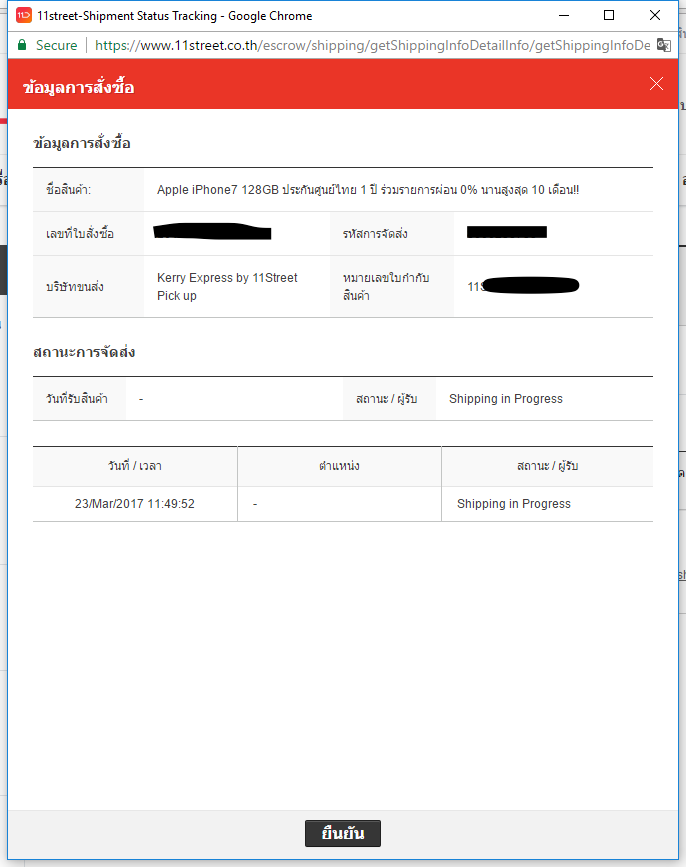Image resolution: width=686 pixels, height=867 pixels.
Task: Minimize the Chrome window
Action: tap(564, 15)
